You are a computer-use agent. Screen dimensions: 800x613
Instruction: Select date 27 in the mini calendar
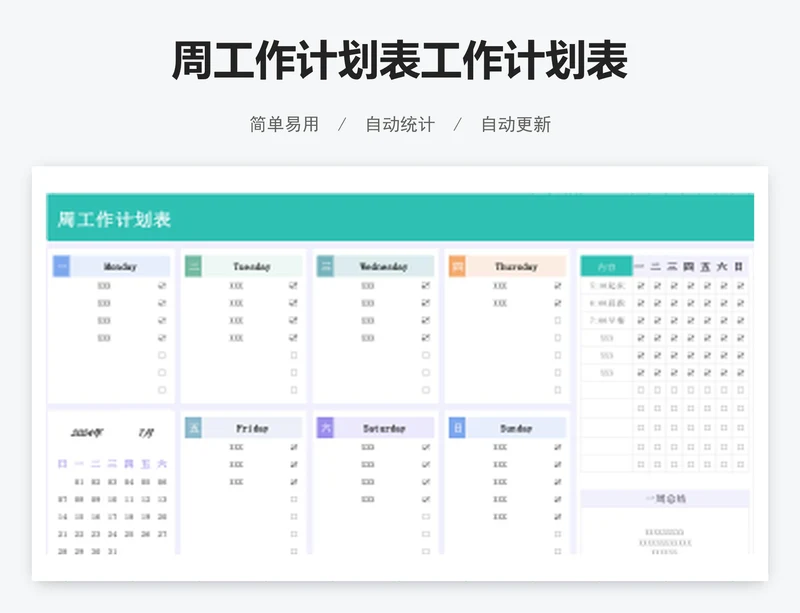tap(162, 534)
